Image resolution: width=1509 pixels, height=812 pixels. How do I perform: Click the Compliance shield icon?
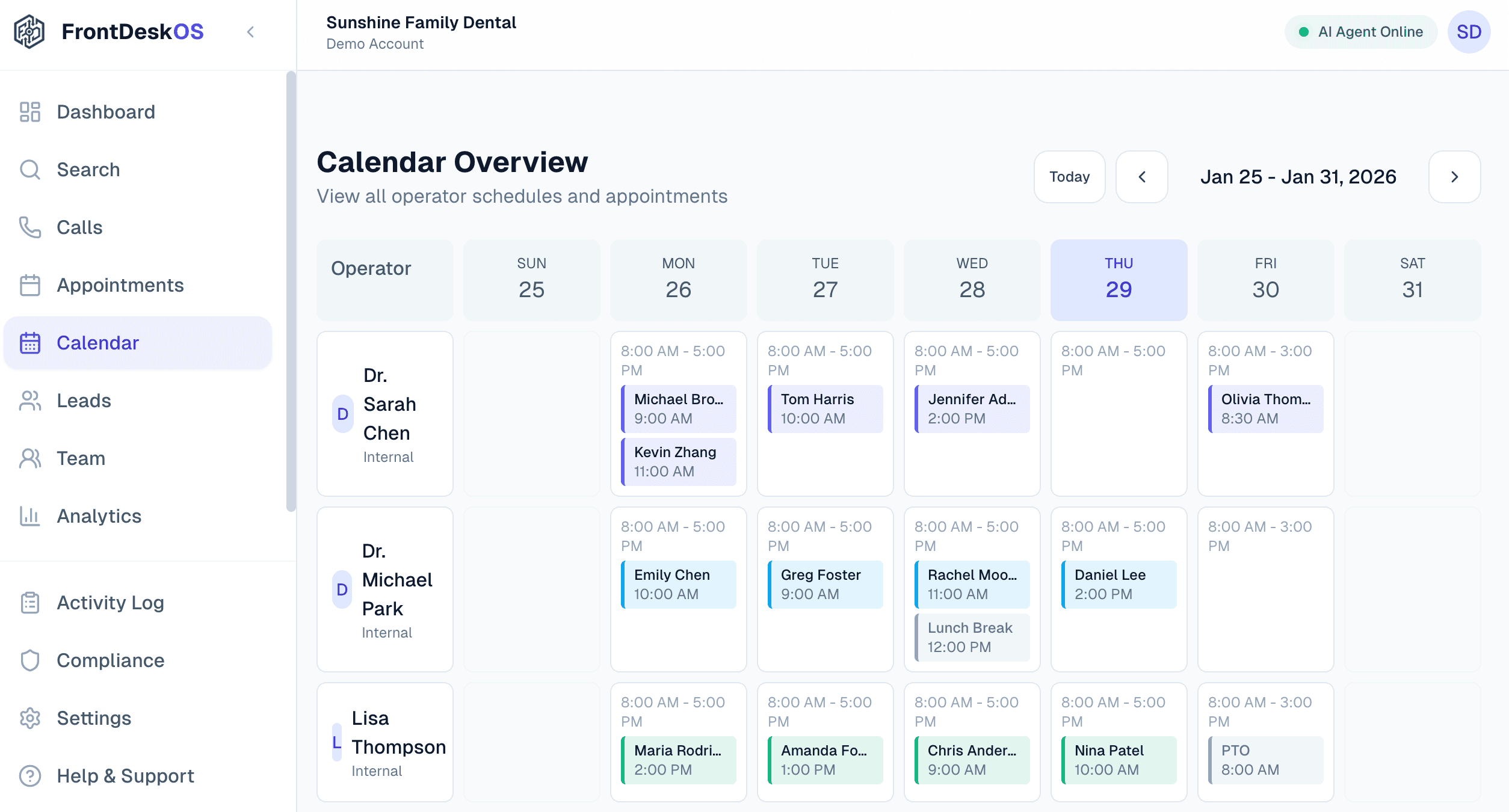click(29, 660)
